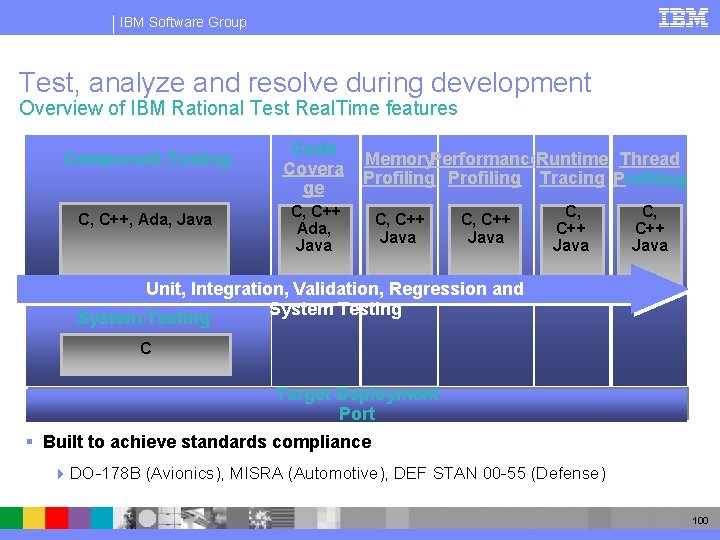Screen dimensions: 720x540
Task: Click the 'System Testing' heading
Action: 144,318
